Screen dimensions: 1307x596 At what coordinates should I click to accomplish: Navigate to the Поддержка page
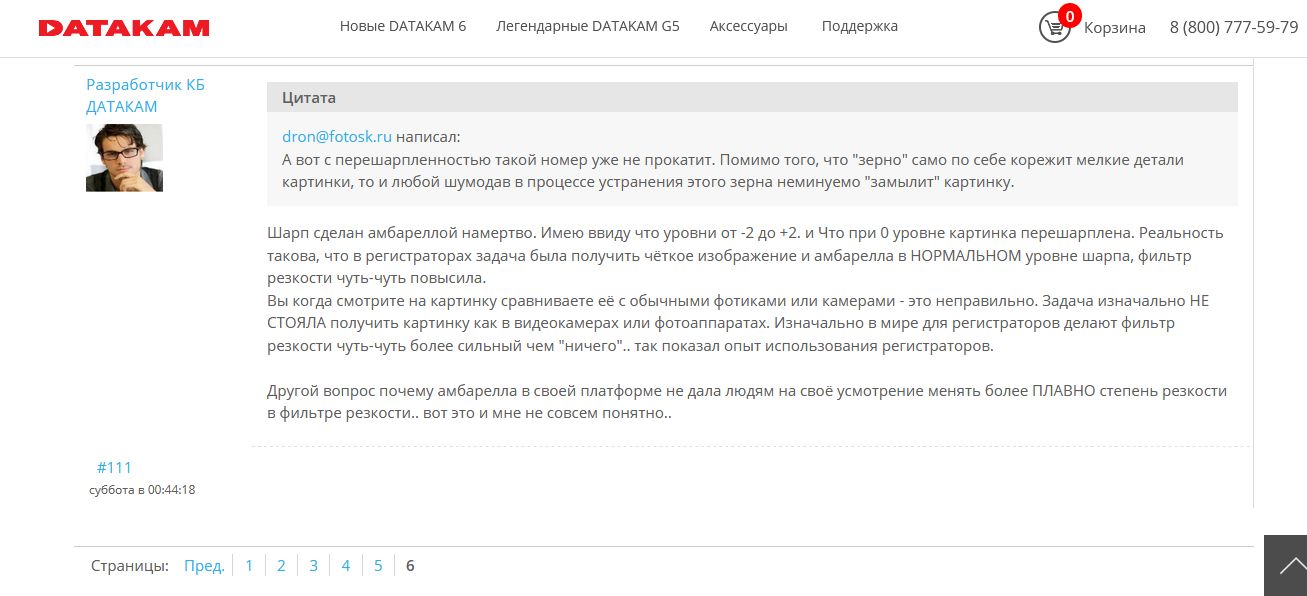pyautogui.click(x=859, y=26)
